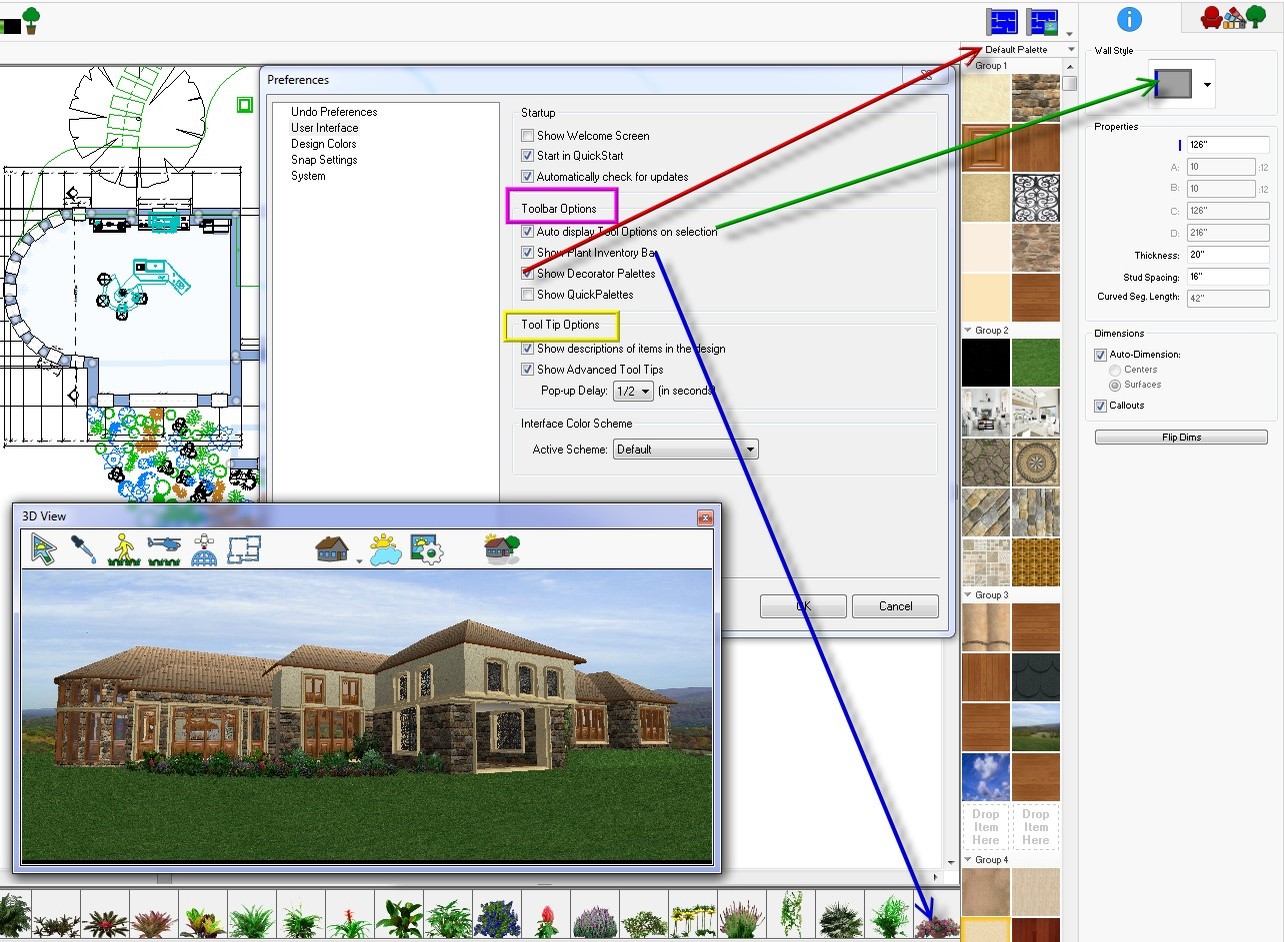Viewport: 1284px width, 942px height.
Task: Open the floor plan view tool in 3D View
Action: click(245, 548)
